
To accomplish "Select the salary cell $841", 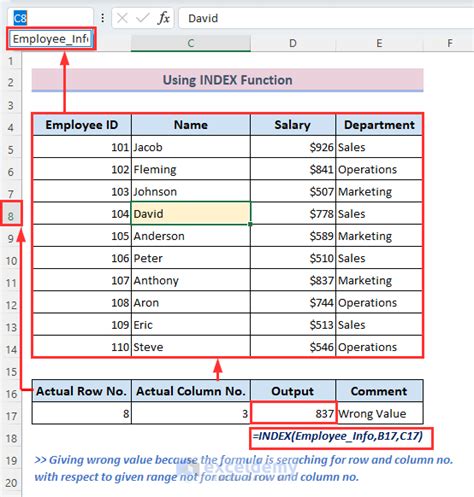I will [293, 169].
